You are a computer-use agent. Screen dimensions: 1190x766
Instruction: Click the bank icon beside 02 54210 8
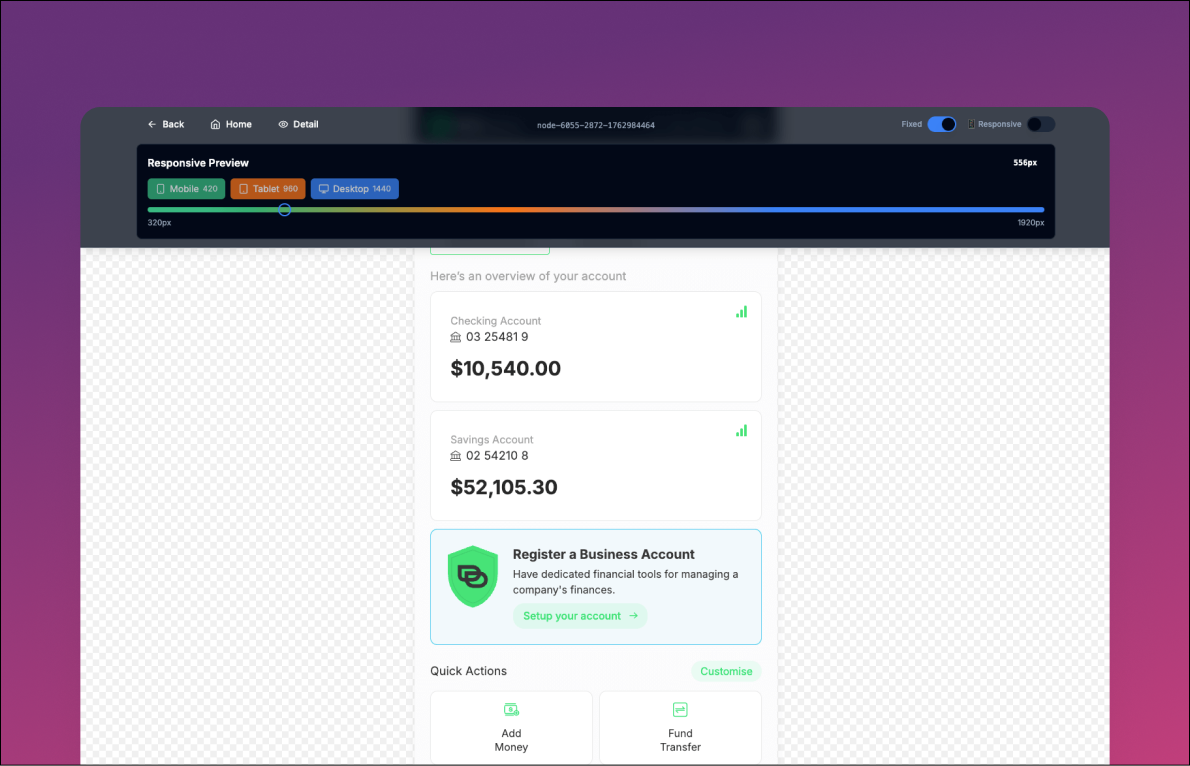(x=455, y=456)
